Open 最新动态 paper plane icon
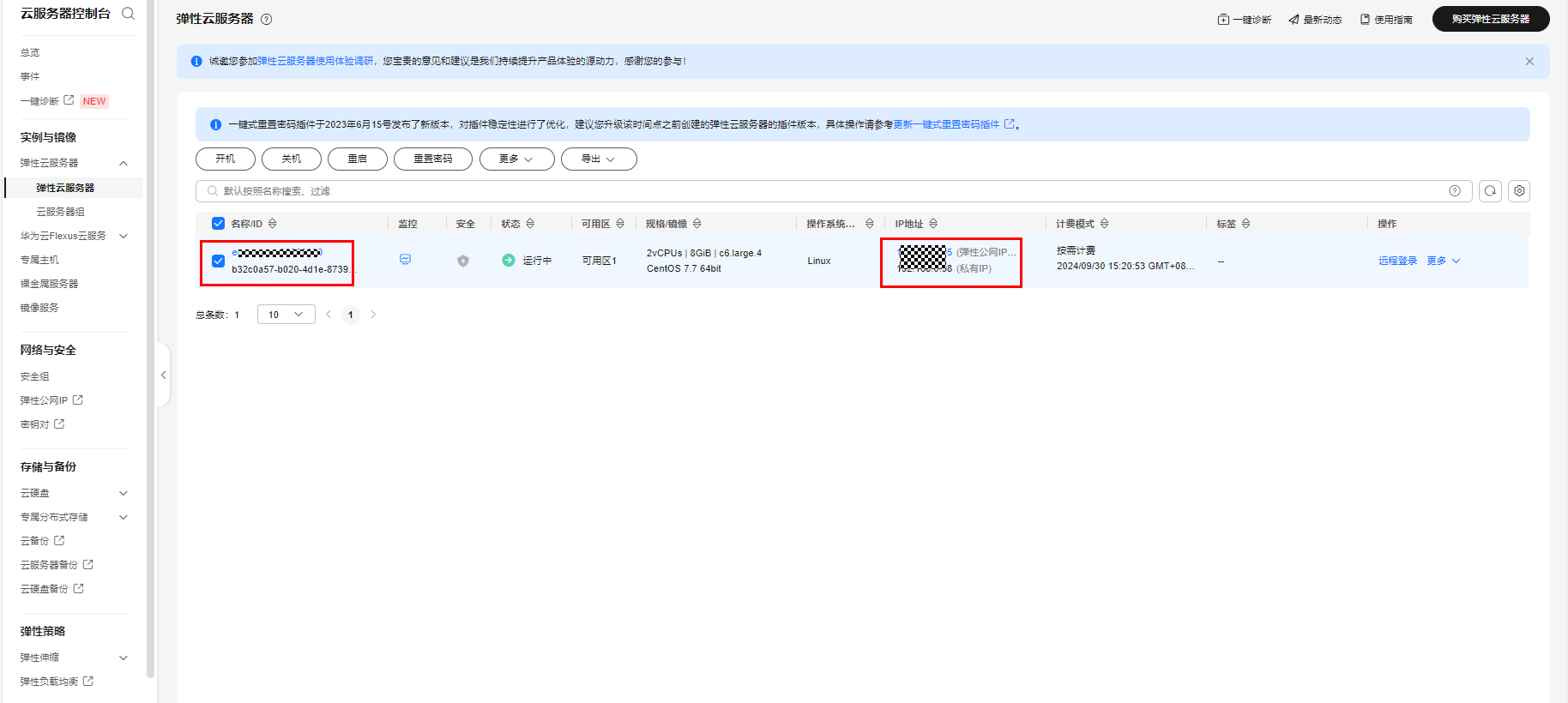This screenshot has width=1568, height=703. 1294,20
